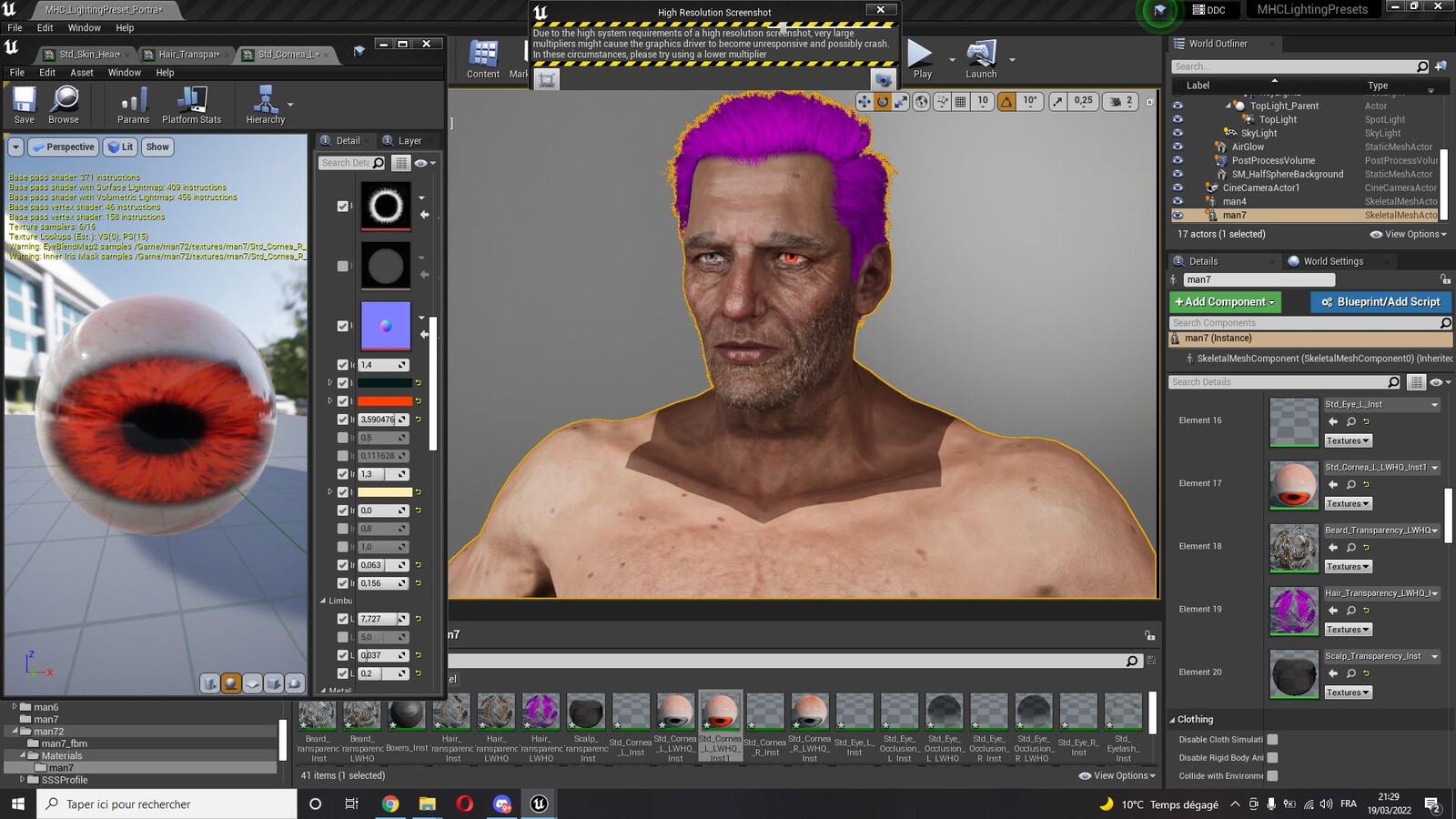This screenshot has height=819, width=1456.
Task: Click Lit view mode button in preview
Action: (120, 147)
